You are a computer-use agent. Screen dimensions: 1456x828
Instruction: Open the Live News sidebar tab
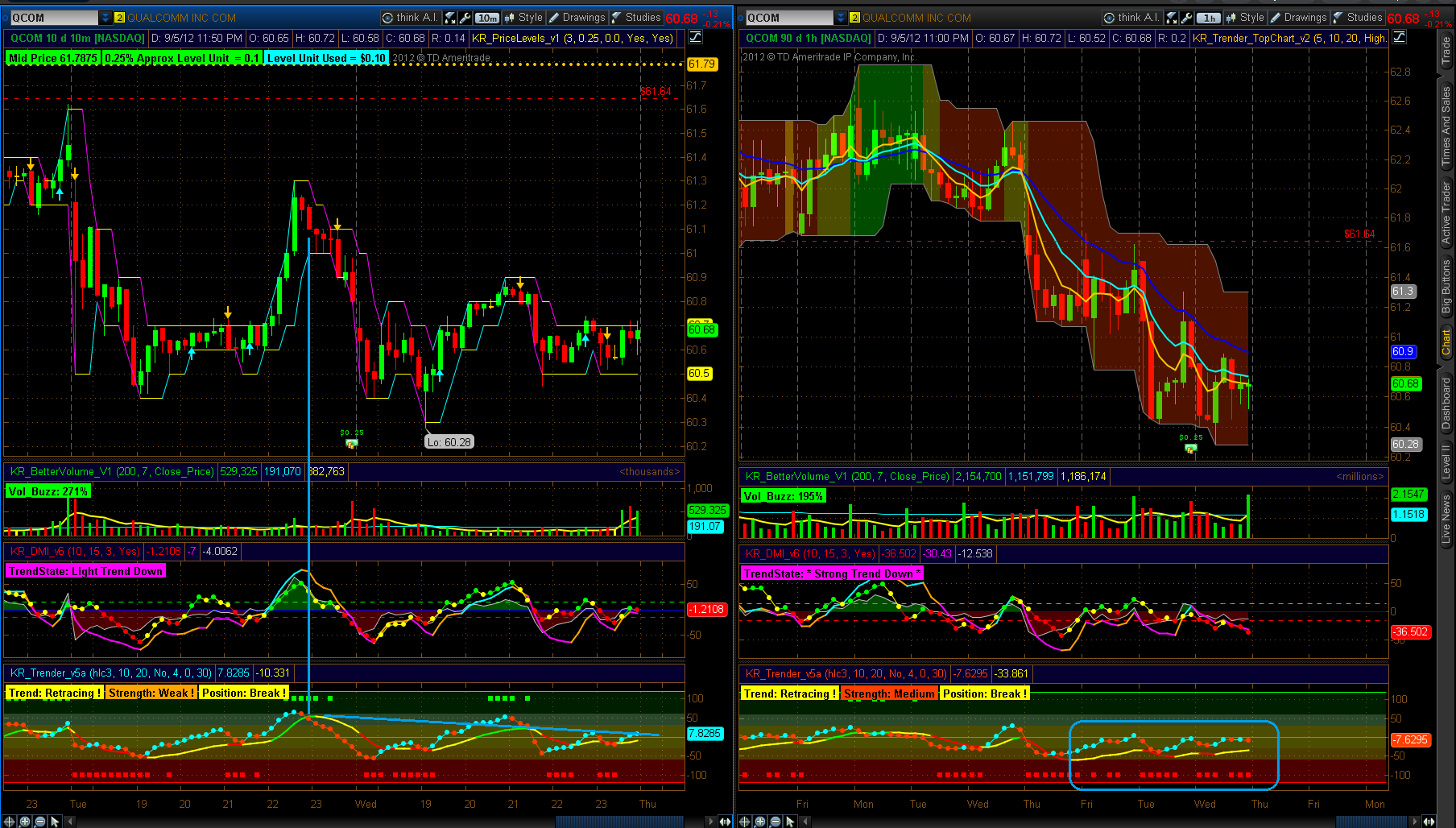coord(1446,519)
